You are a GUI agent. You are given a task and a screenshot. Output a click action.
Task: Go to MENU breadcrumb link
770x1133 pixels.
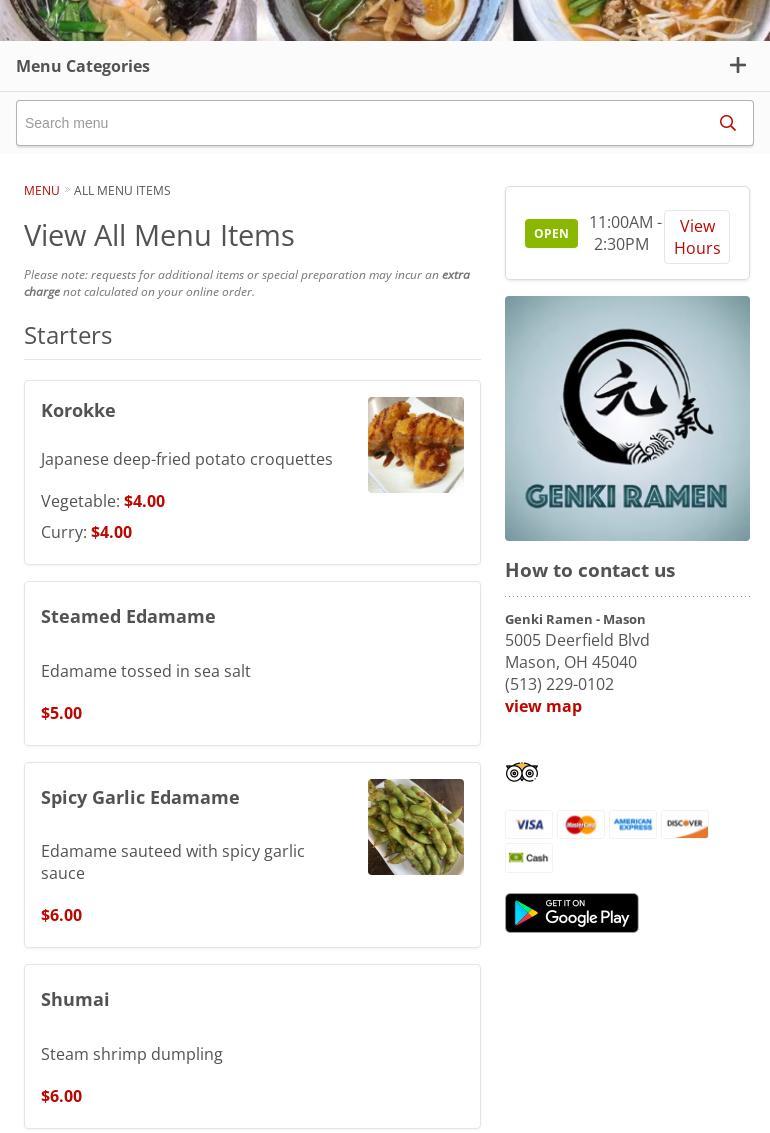point(41,191)
